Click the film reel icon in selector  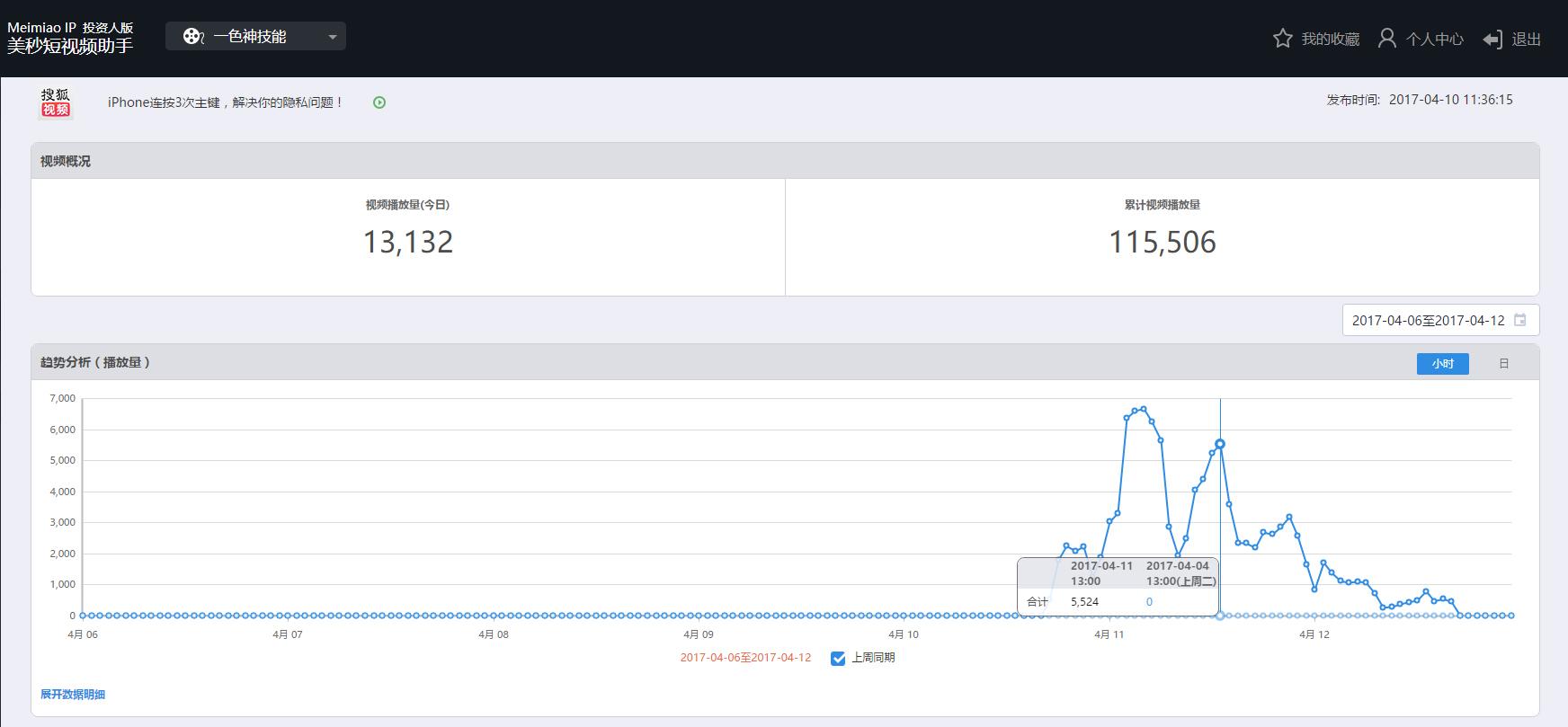click(x=193, y=36)
